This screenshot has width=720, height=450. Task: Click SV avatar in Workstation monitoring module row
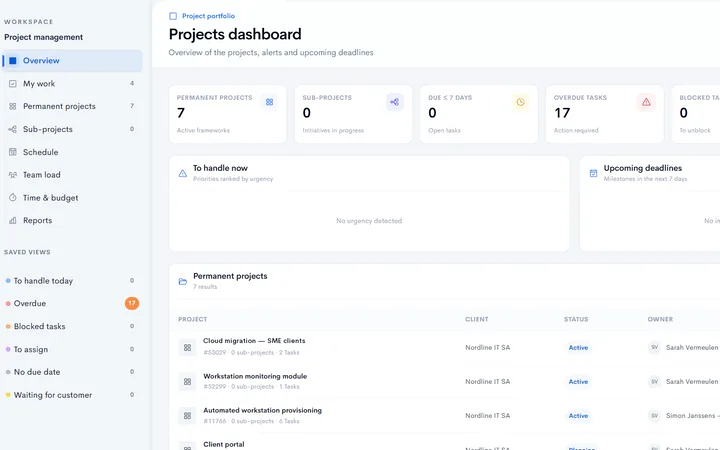click(x=654, y=382)
